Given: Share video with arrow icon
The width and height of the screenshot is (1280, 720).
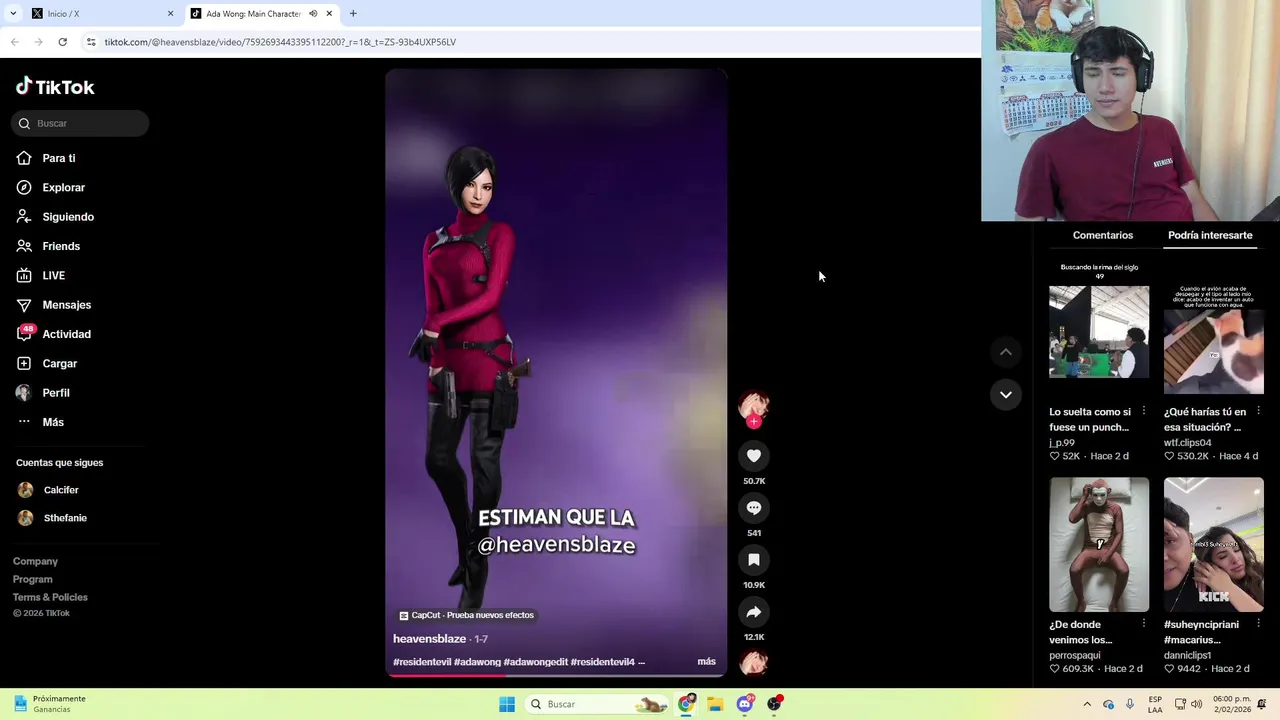Looking at the screenshot, I should tap(754, 612).
